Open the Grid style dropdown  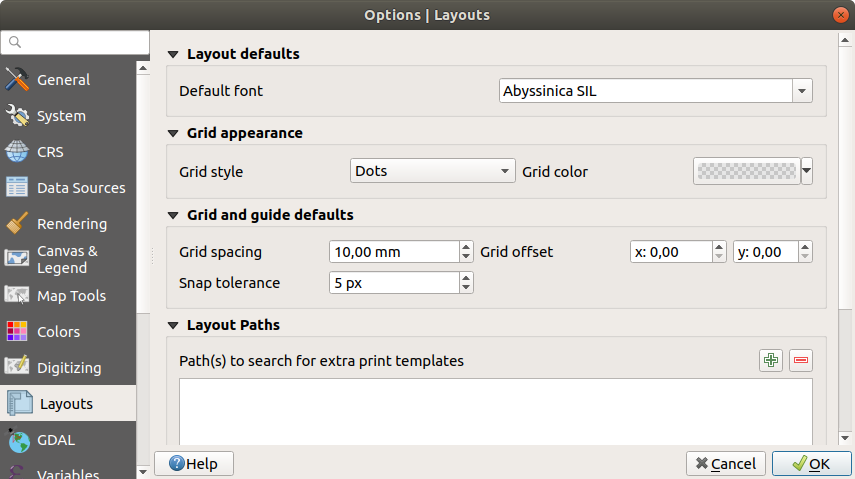[x=432, y=171]
